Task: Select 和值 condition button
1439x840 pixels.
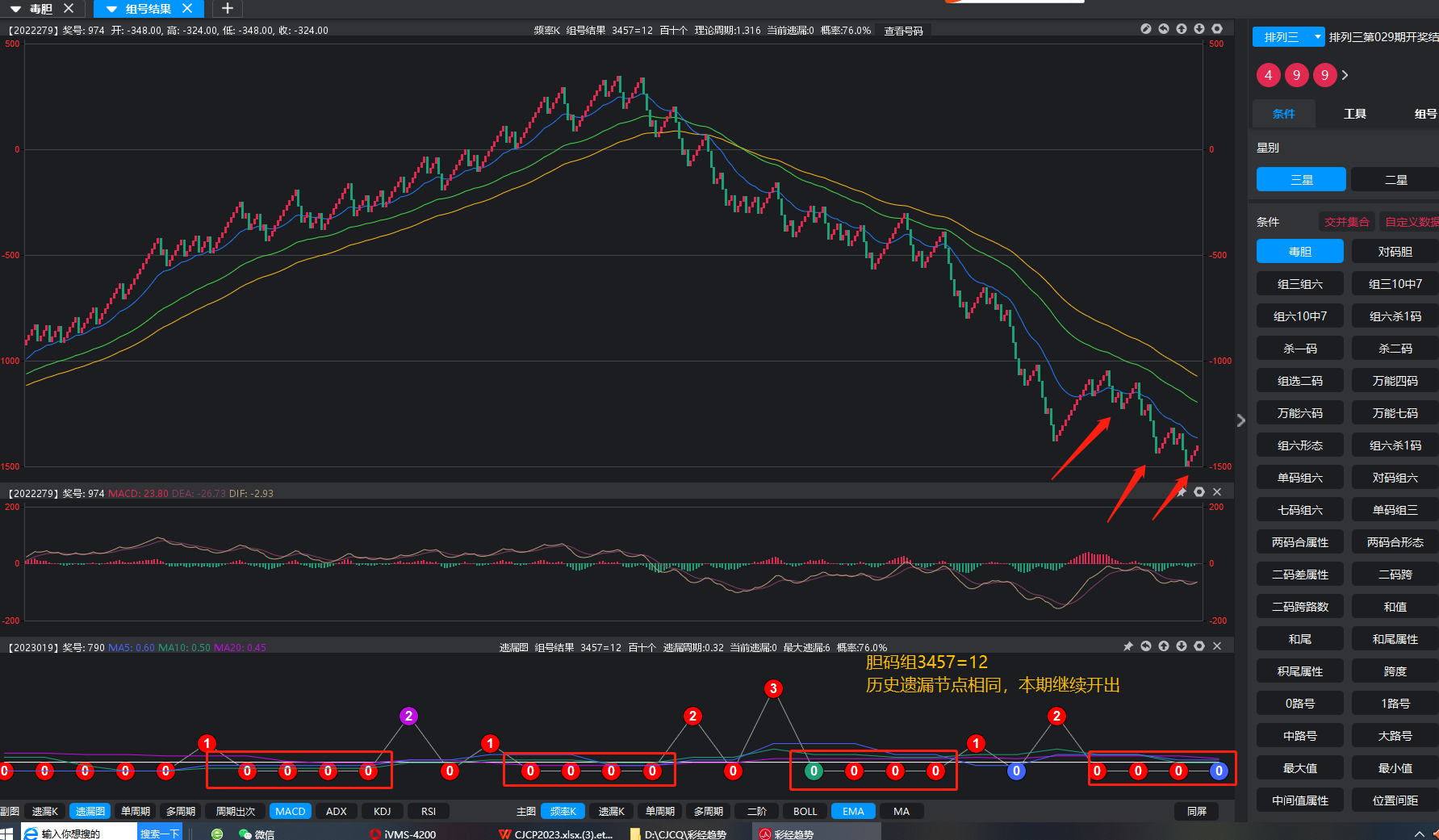Action: 1395,607
